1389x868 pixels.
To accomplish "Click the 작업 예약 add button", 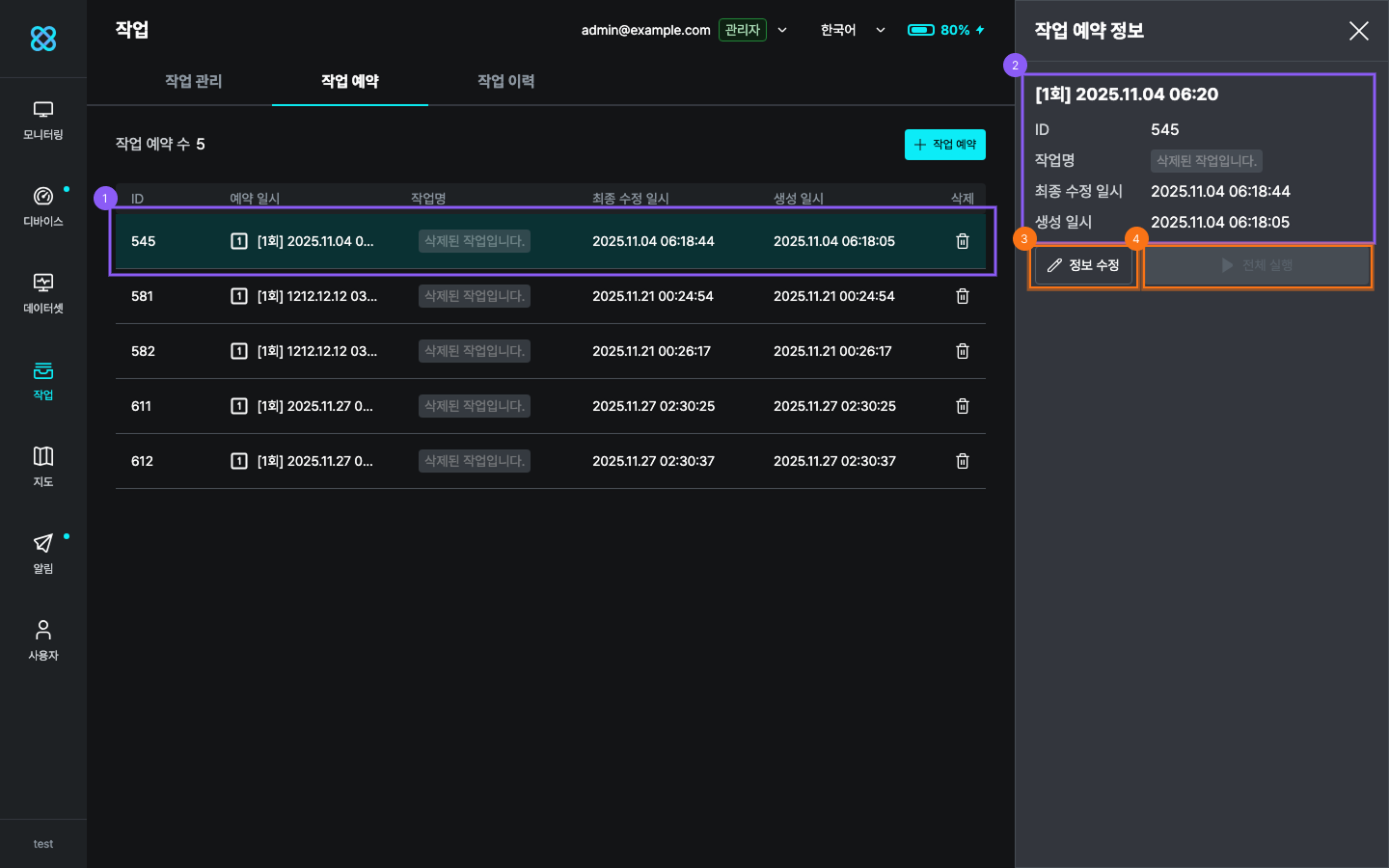I will click(944, 145).
